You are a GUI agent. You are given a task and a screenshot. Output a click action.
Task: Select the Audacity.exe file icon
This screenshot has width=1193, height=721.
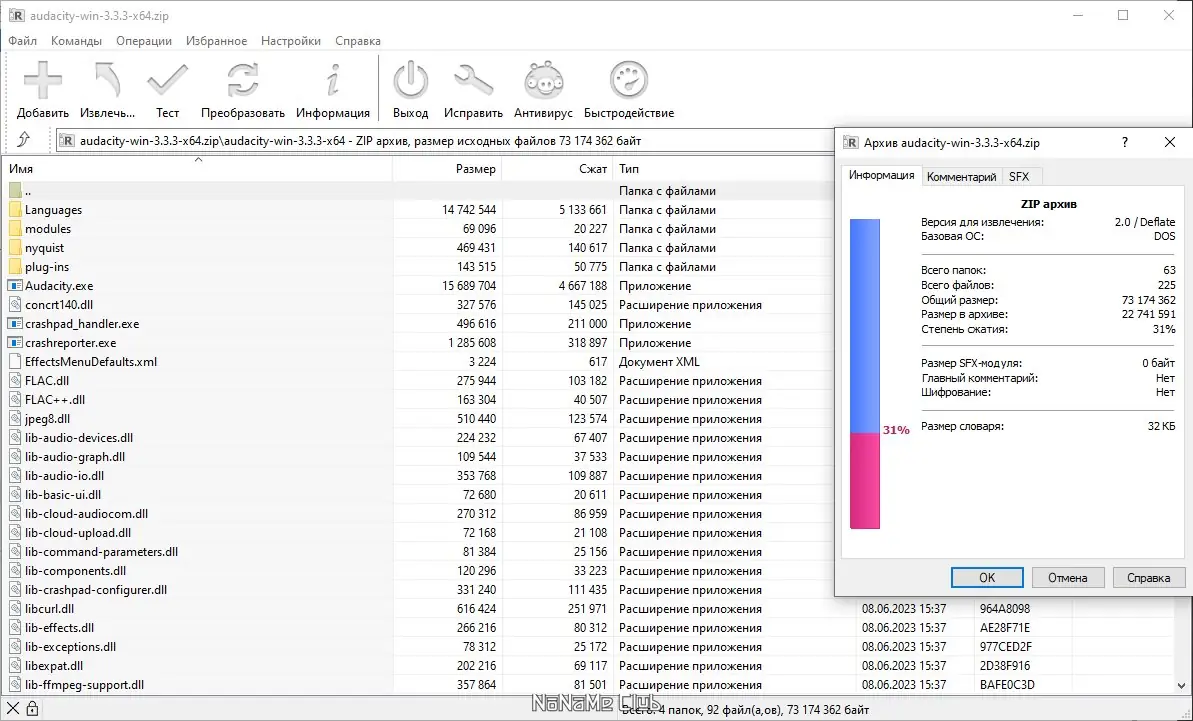point(15,285)
